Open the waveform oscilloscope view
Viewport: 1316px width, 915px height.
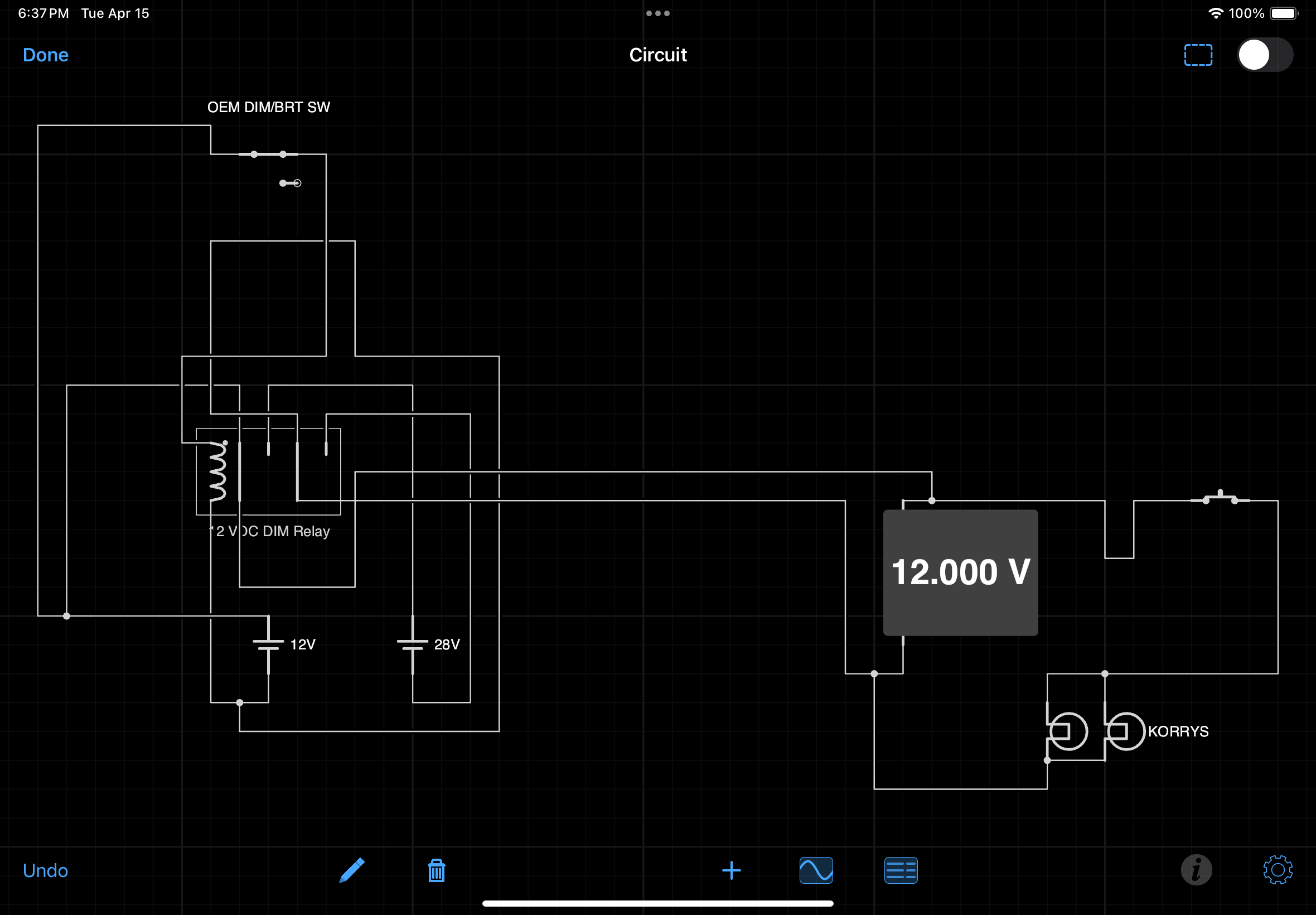pos(816,870)
